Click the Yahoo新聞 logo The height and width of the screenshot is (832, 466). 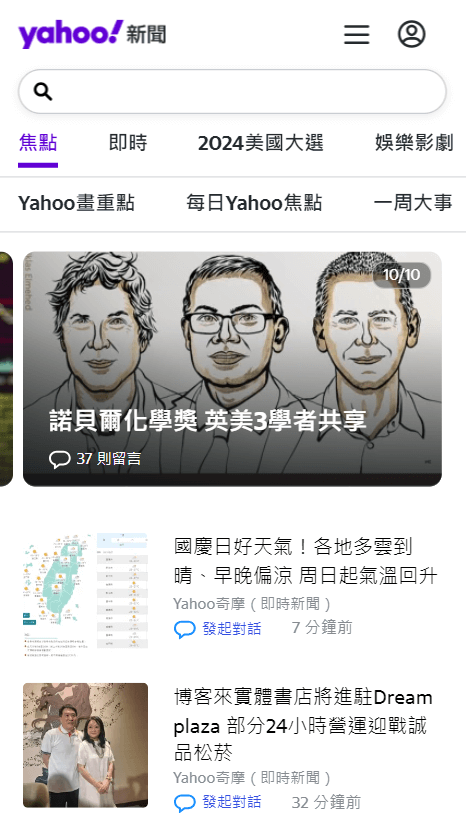click(x=92, y=34)
